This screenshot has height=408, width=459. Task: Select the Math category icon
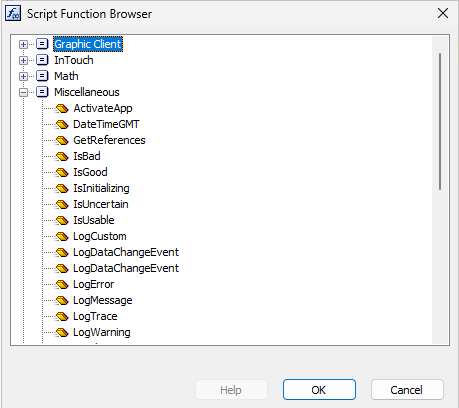42,76
